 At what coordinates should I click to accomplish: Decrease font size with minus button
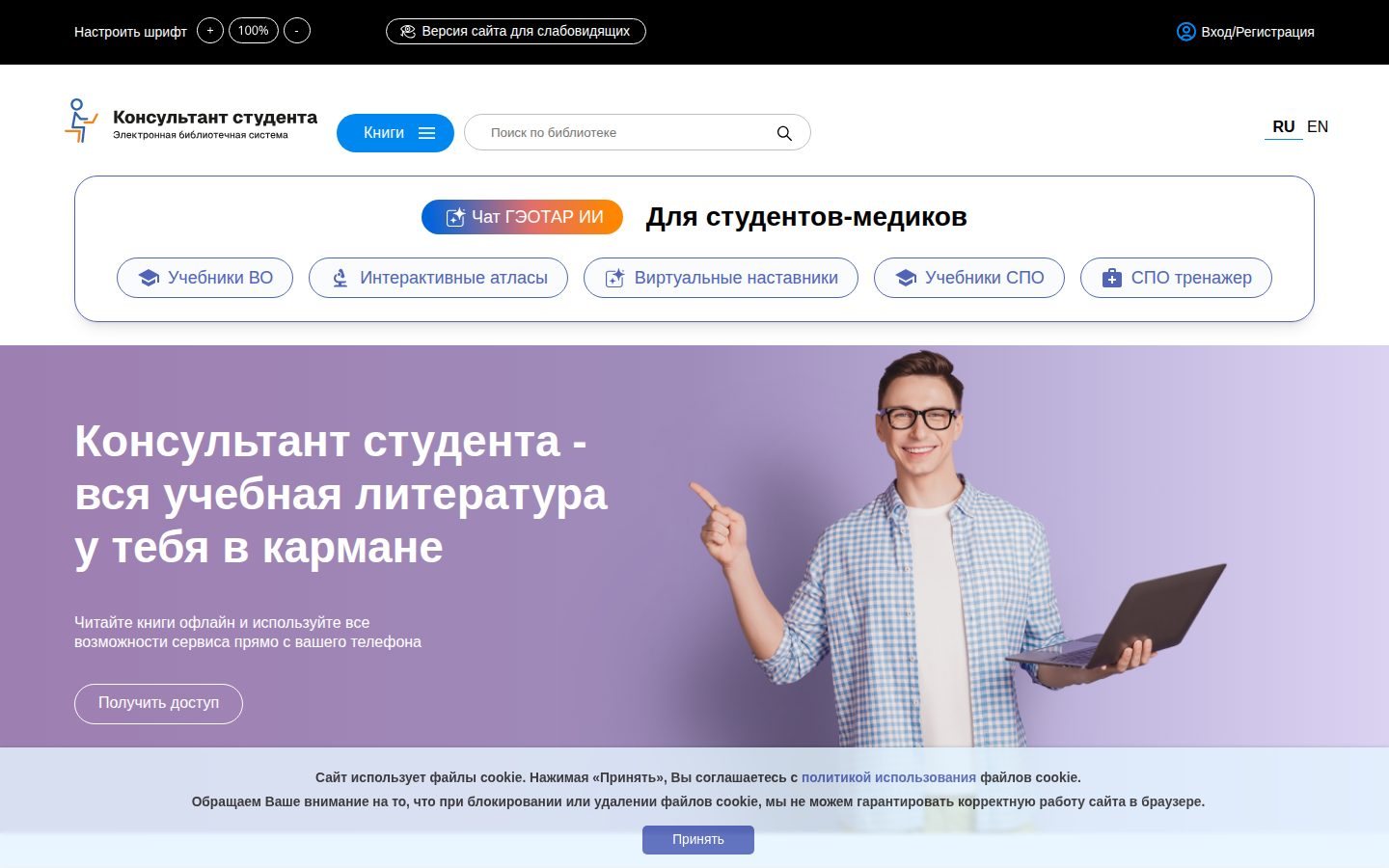point(296,31)
